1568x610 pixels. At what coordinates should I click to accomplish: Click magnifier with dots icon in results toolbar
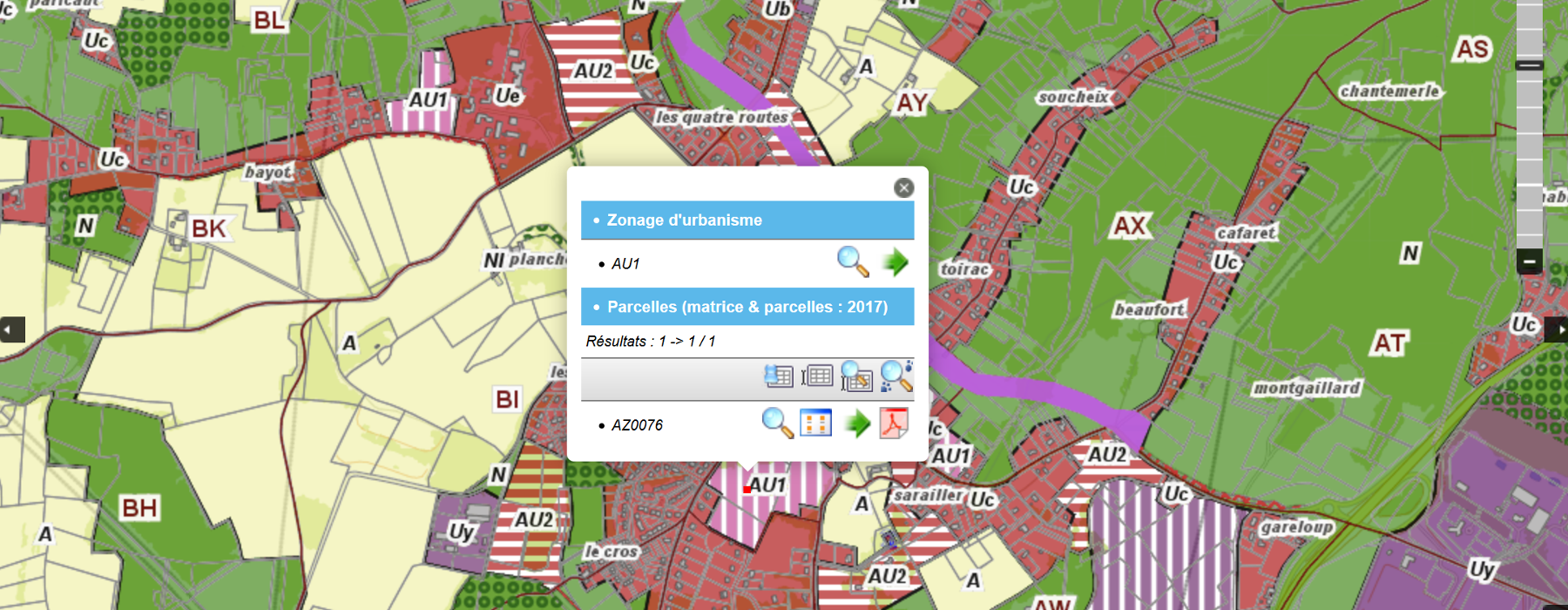(x=896, y=376)
